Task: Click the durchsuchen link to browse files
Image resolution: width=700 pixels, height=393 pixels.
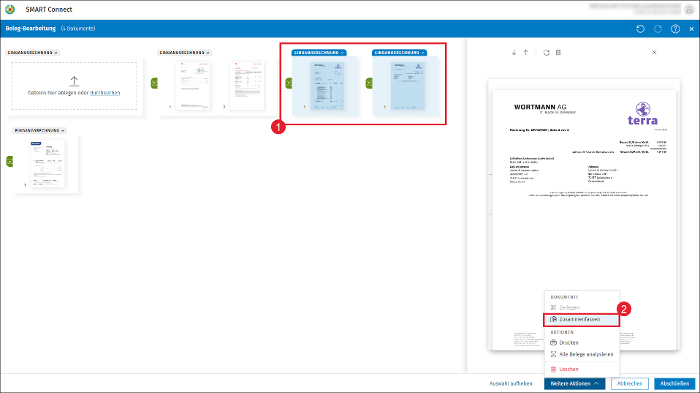Action: 105,93
